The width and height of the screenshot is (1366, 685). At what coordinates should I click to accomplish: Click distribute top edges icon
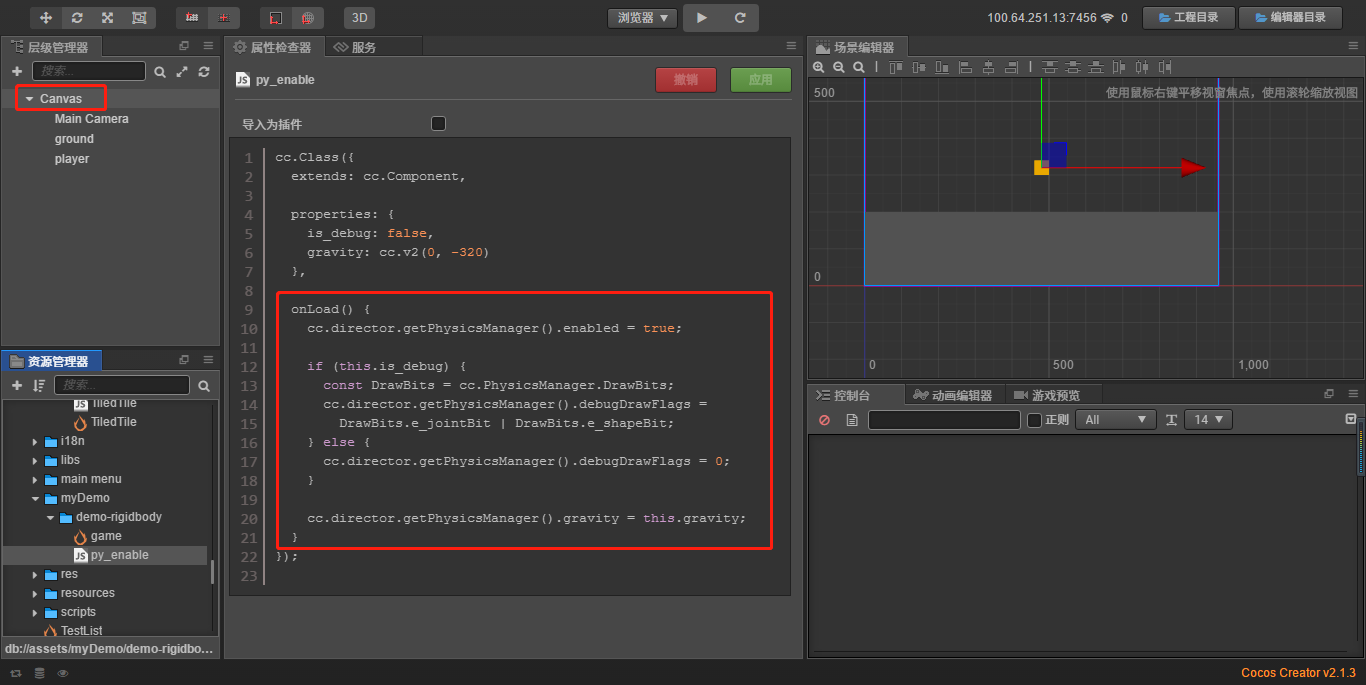(x=1049, y=67)
